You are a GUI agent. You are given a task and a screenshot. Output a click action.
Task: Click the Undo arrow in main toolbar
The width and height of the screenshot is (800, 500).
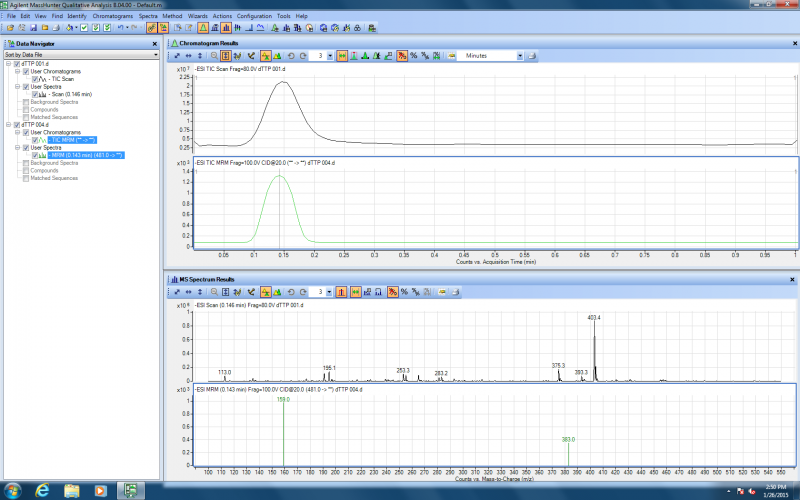[119, 27]
